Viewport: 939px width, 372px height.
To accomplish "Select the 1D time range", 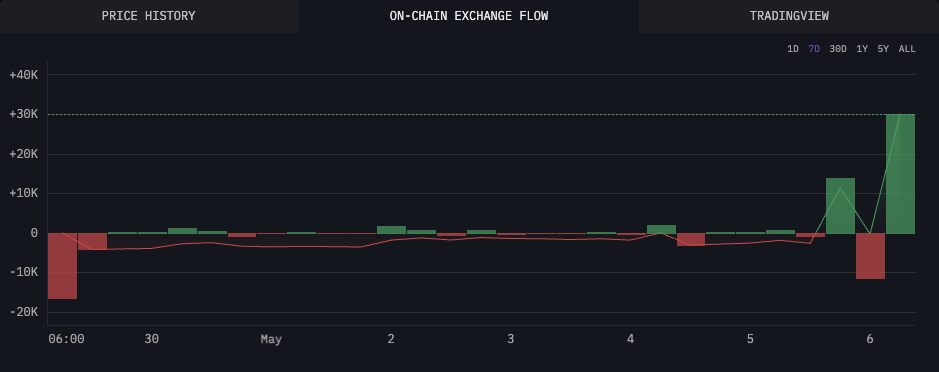I will [792, 49].
